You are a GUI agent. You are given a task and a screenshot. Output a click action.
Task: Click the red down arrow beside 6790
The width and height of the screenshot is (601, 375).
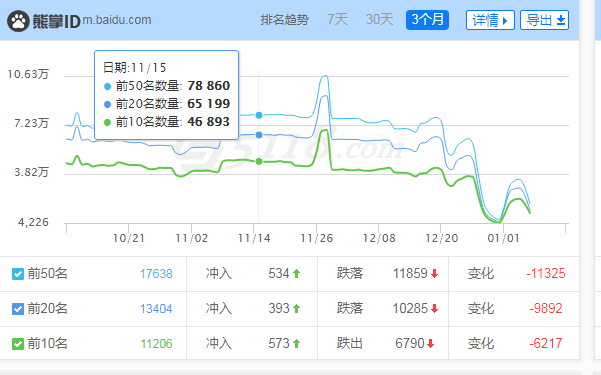pos(430,343)
